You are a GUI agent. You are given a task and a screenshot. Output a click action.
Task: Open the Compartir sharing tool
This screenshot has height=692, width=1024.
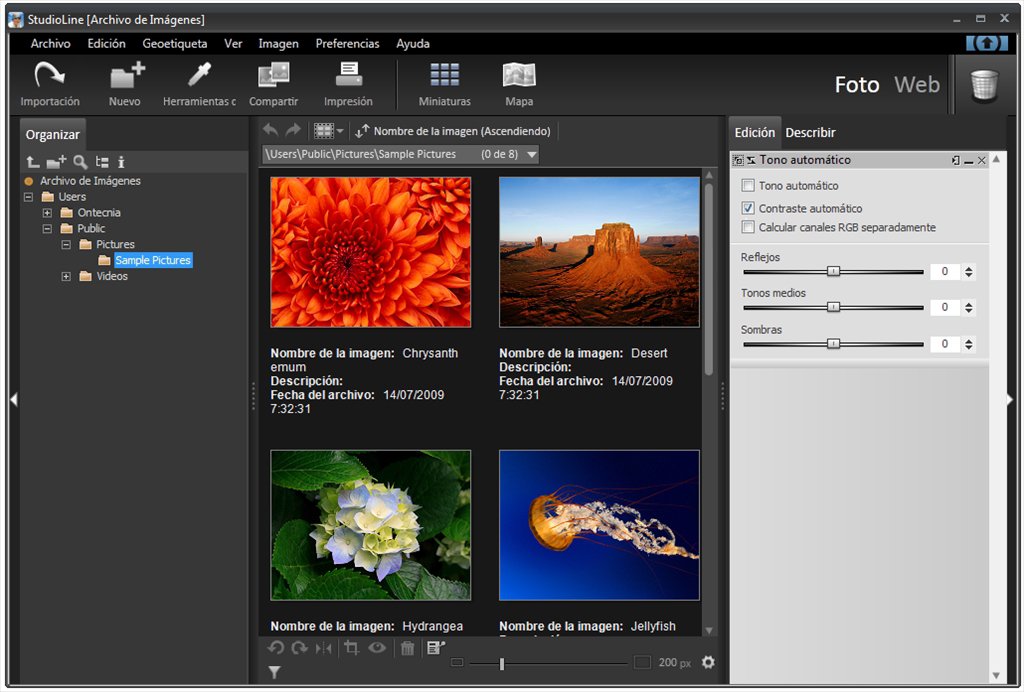pos(273,74)
